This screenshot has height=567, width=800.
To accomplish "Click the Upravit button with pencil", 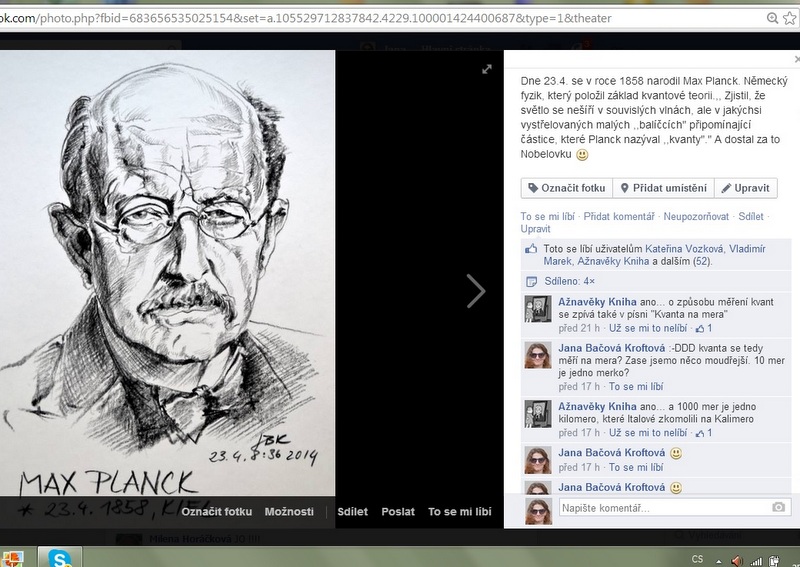I will tap(745, 188).
